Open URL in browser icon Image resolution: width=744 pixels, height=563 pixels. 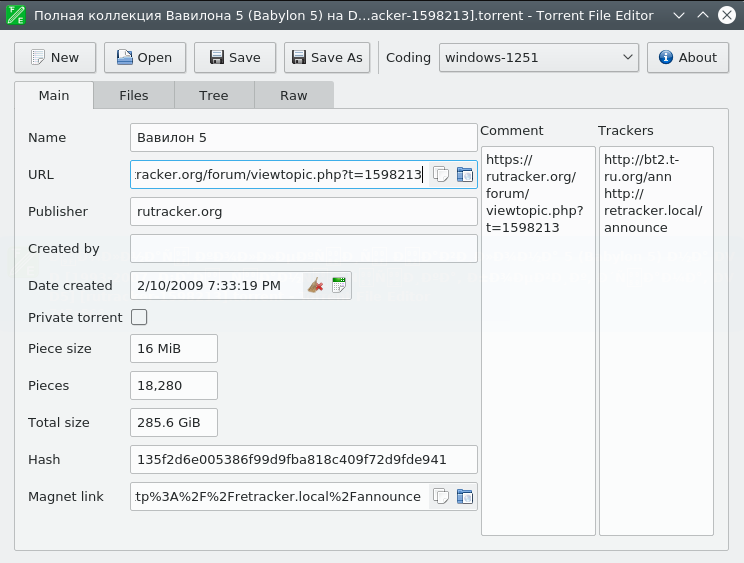click(x=465, y=175)
